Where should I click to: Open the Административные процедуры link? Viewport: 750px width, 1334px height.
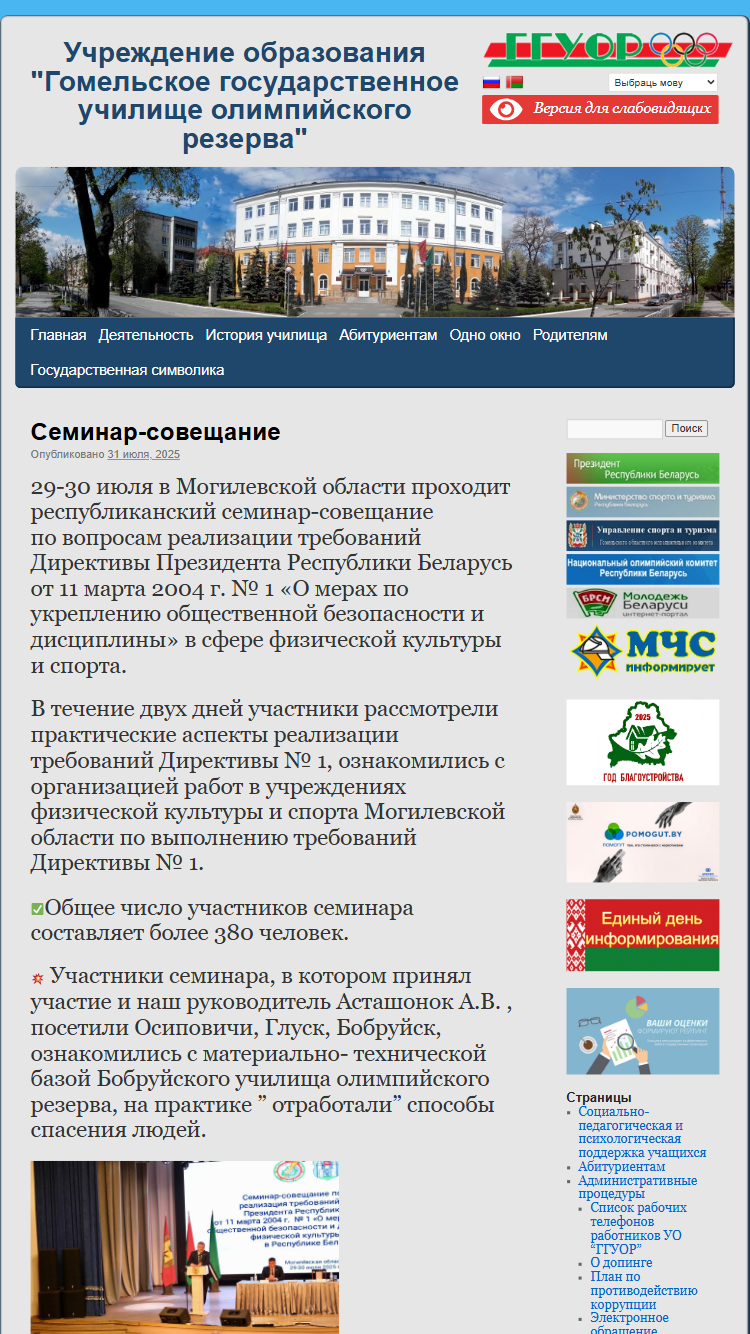(x=637, y=1187)
